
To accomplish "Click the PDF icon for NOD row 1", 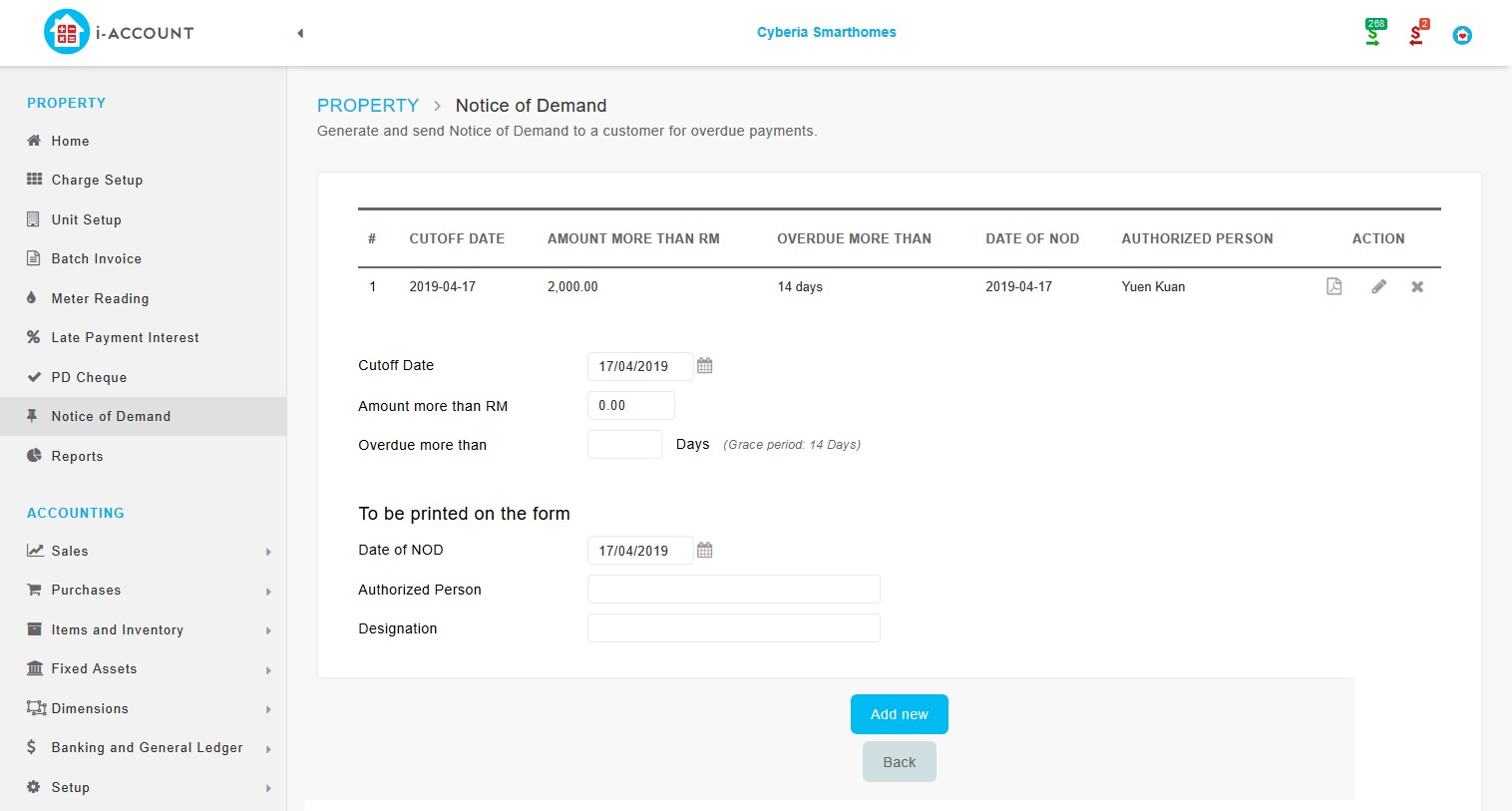I will click(x=1333, y=287).
